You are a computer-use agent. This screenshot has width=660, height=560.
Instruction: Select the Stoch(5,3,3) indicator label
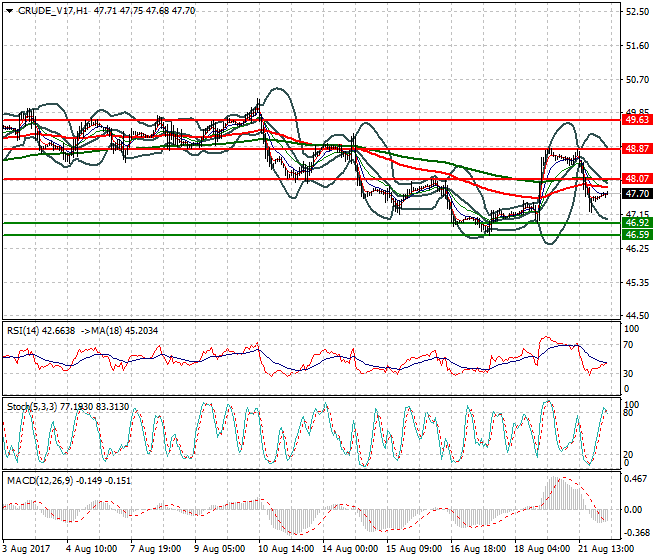(x=32, y=408)
